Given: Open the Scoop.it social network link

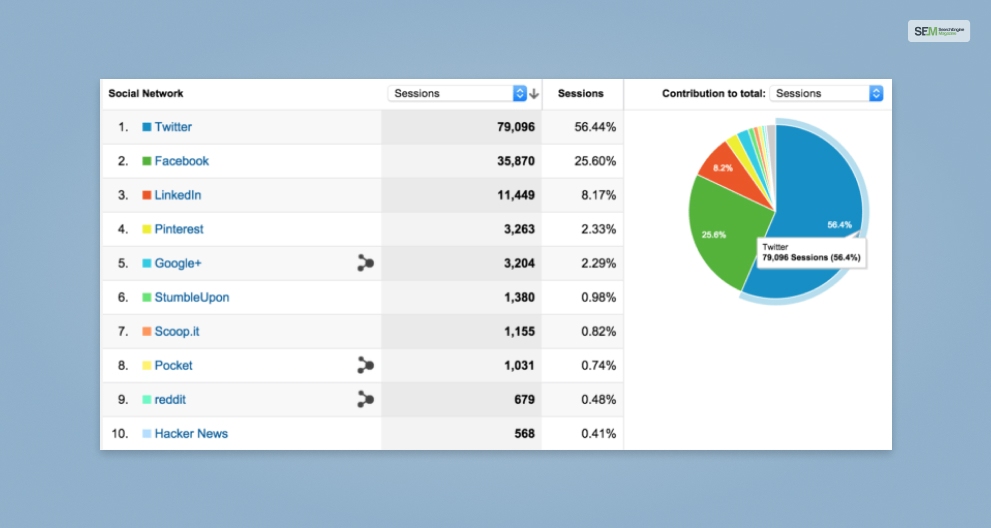Looking at the screenshot, I should click(177, 332).
